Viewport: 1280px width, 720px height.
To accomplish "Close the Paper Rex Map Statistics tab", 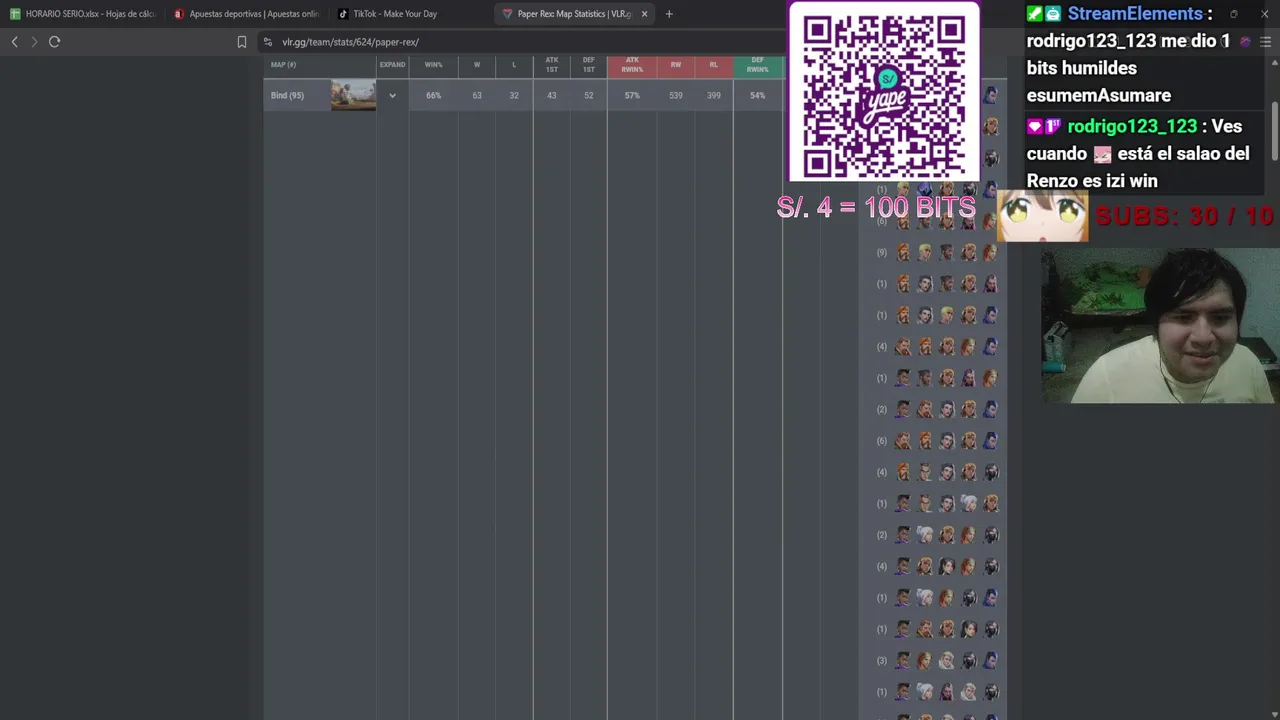I will point(644,14).
